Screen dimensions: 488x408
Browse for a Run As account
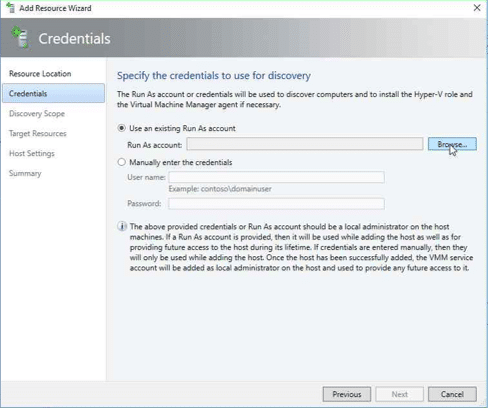(x=452, y=144)
